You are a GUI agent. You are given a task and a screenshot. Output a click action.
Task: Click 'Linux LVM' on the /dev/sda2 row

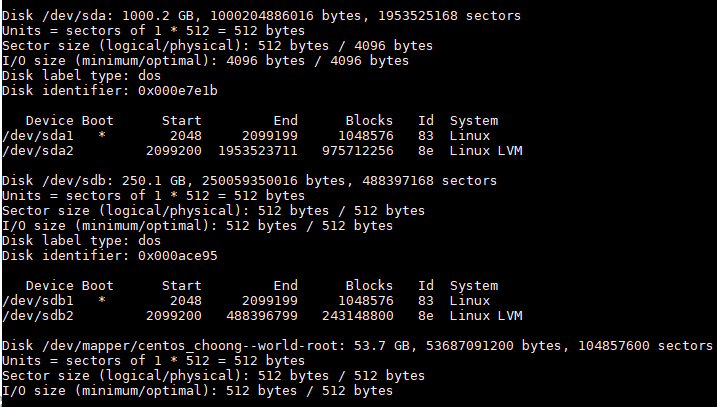click(x=486, y=151)
